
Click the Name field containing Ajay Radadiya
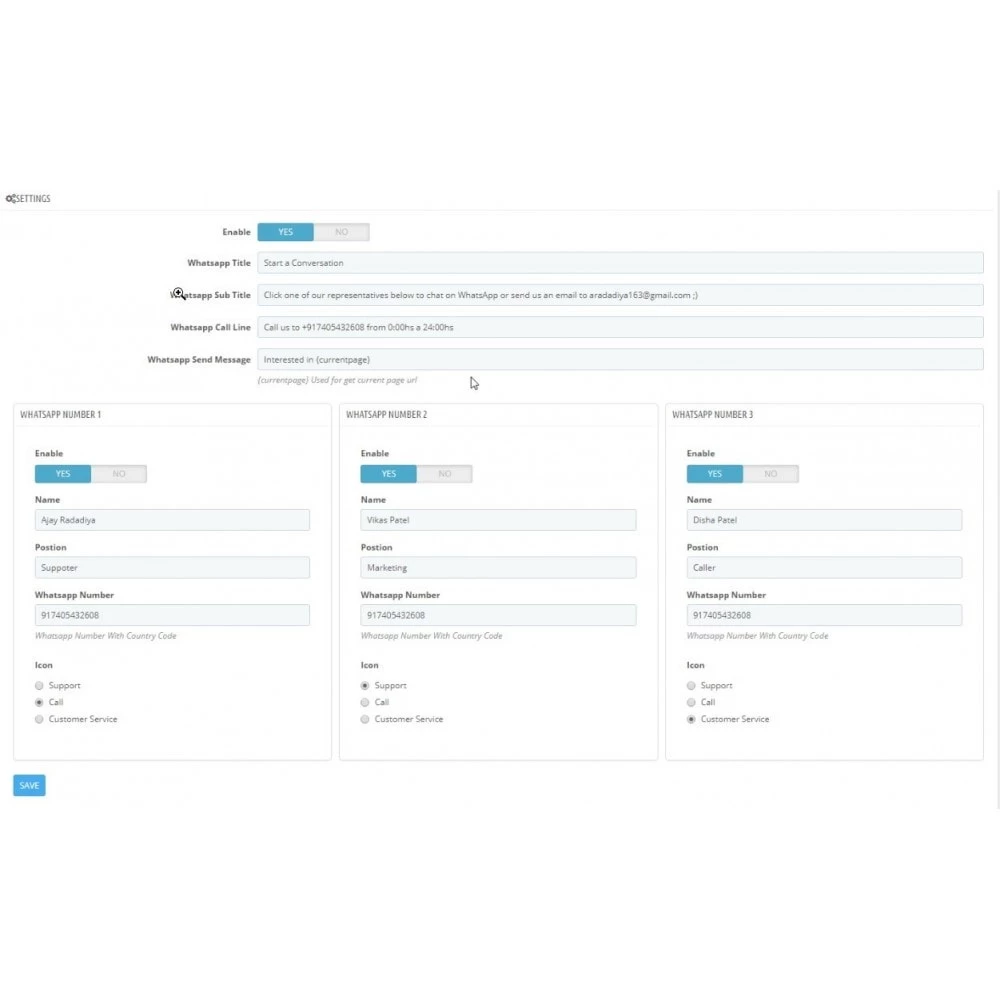tap(172, 520)
